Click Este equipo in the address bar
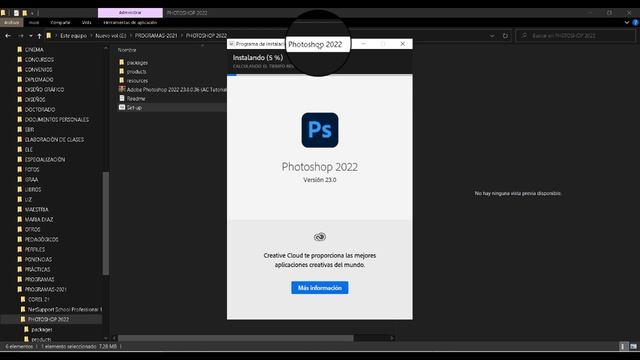The width and height of the screenshot is (640, 360). coord(73,36)
